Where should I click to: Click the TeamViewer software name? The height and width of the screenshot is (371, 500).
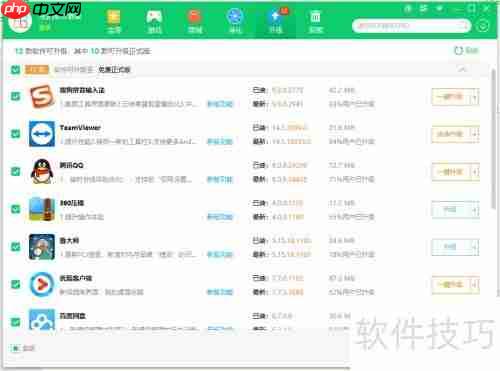pos(80,128)
